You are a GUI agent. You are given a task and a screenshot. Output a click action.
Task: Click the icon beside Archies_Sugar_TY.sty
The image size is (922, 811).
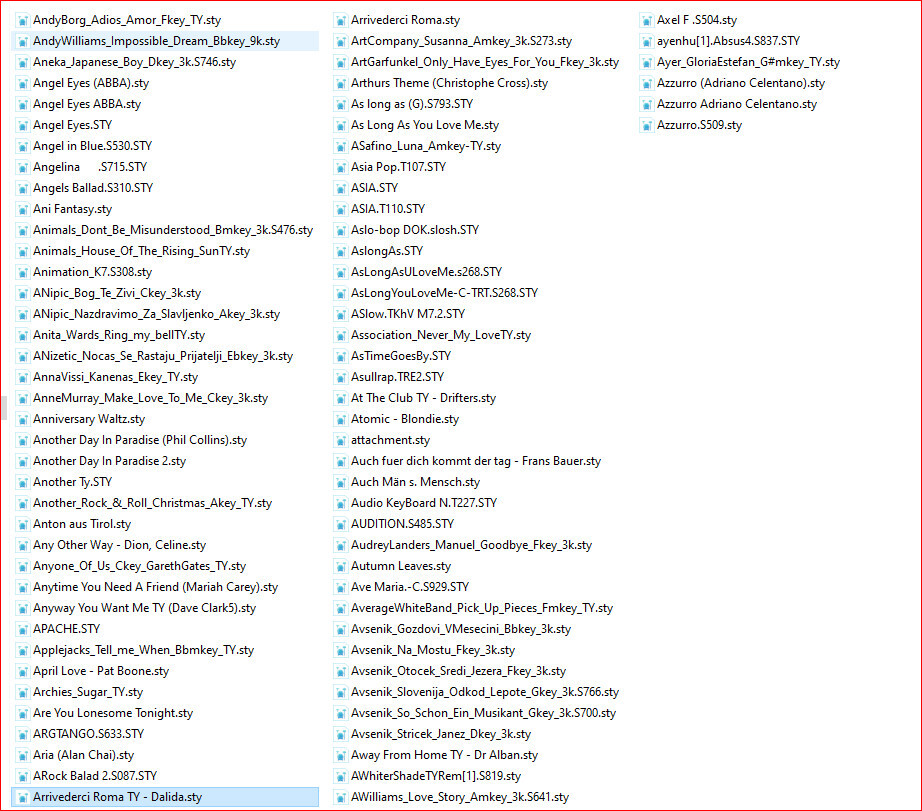(x=22, y=692)
